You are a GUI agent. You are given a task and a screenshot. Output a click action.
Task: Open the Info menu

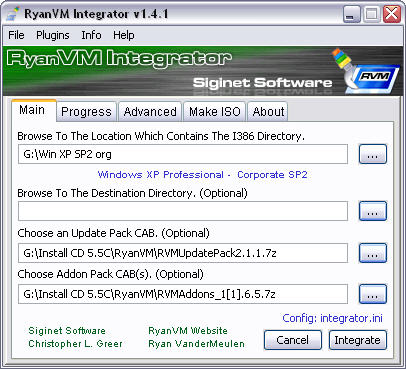click(91, 35)
